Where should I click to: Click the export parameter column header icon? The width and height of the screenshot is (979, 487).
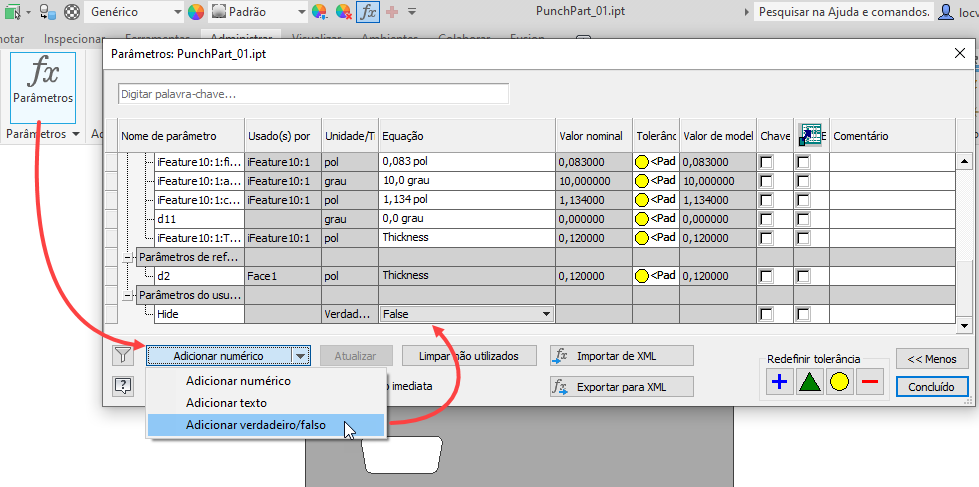(x=810, y=135)
